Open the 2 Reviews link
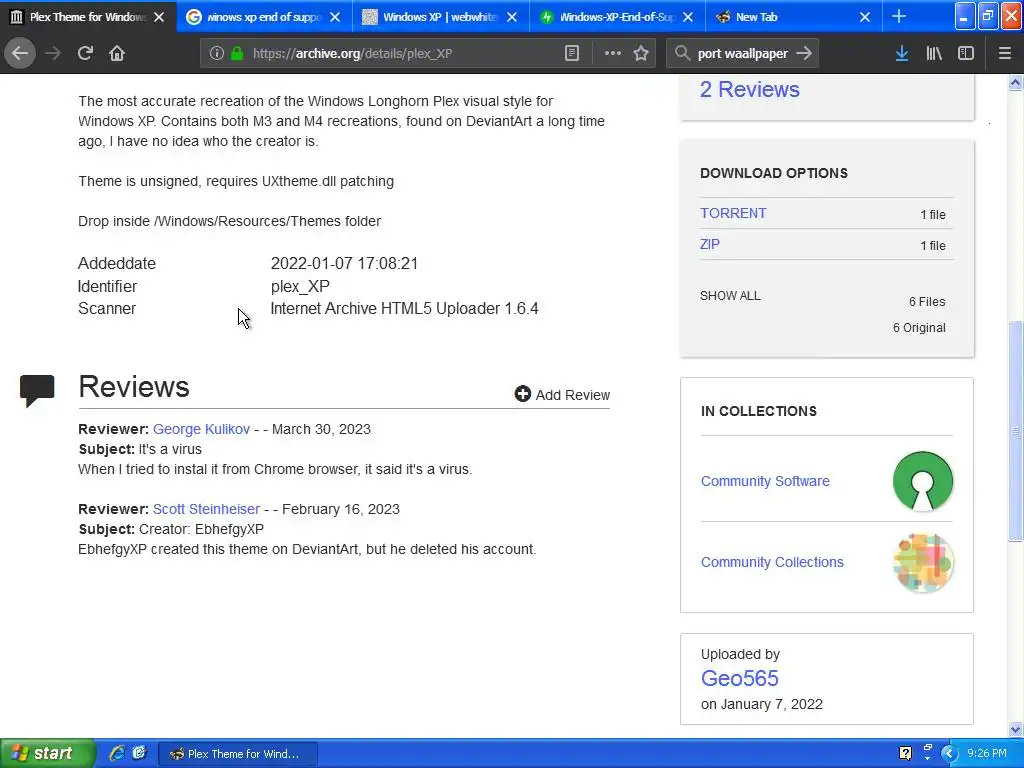Screen dimensions: 1024x768 [749, 89]
